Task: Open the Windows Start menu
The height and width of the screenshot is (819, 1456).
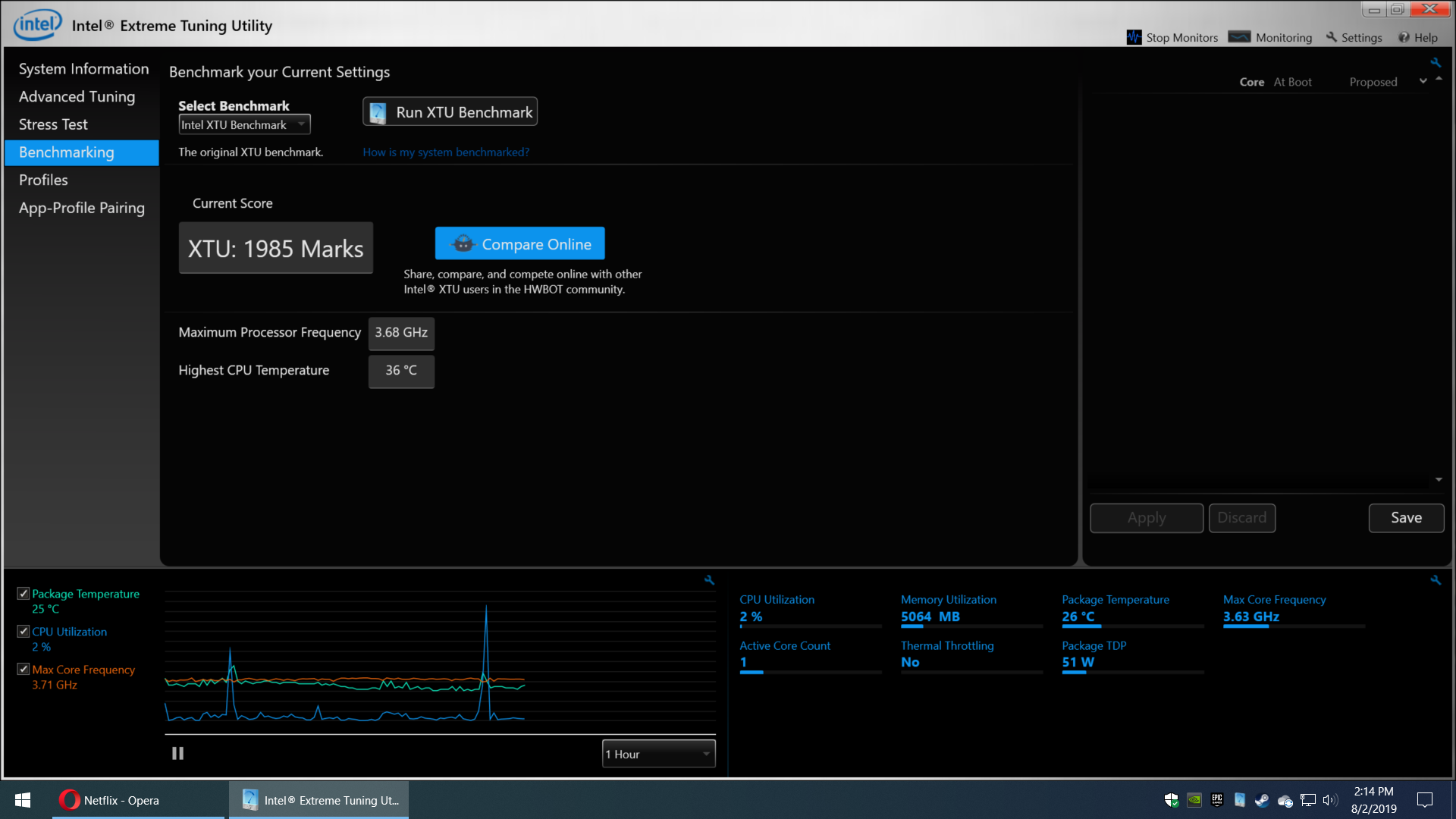Action: [23, 800]
